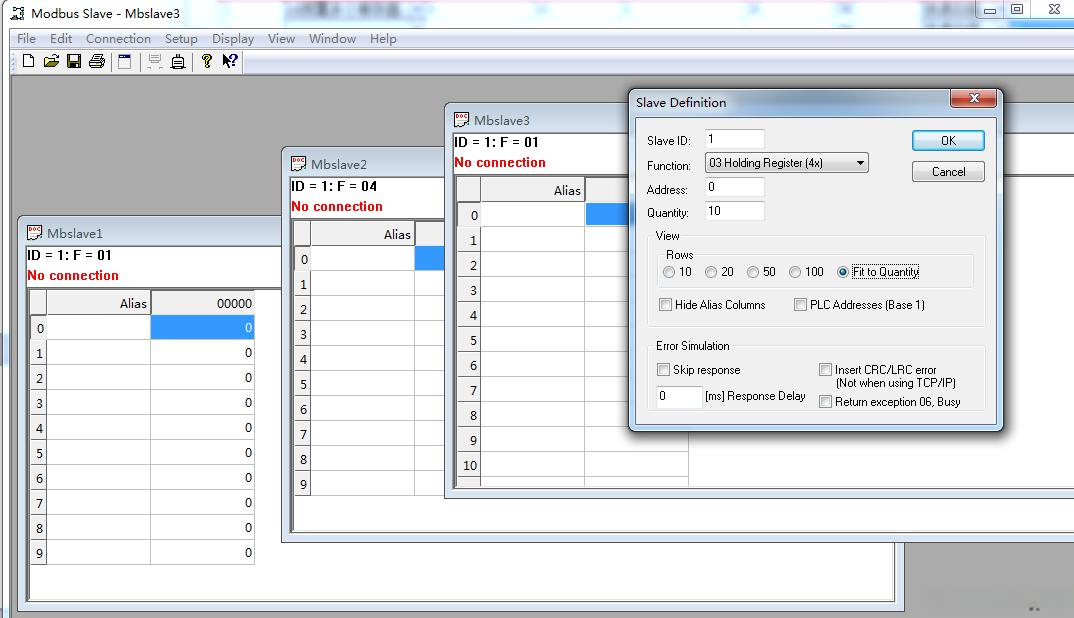
Task: Click the Response Delay ms field
Action: [x=679, y=396]
